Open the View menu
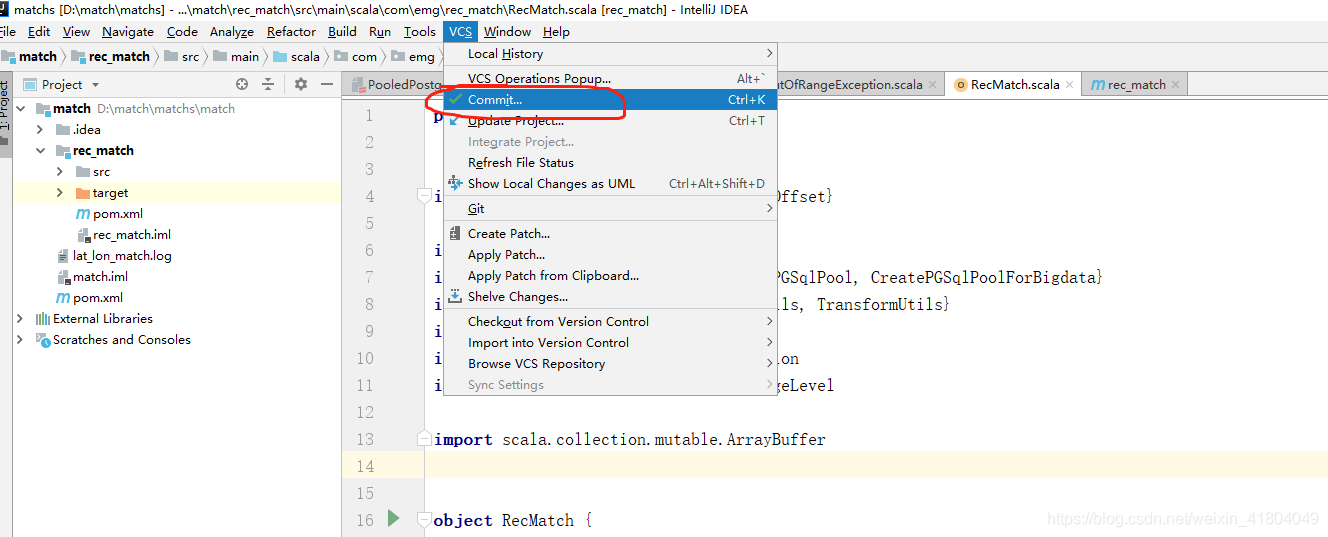Screen dimensions: 1328x537 (76, 32)
